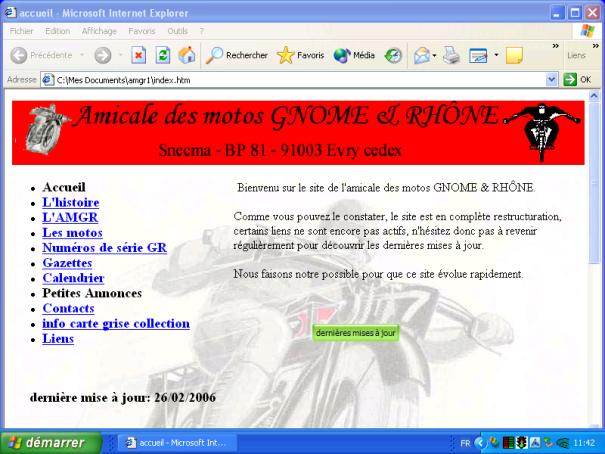Click the Accueil menu text
Viewport: 605px width, 454px height.
(x=64, y=187)
